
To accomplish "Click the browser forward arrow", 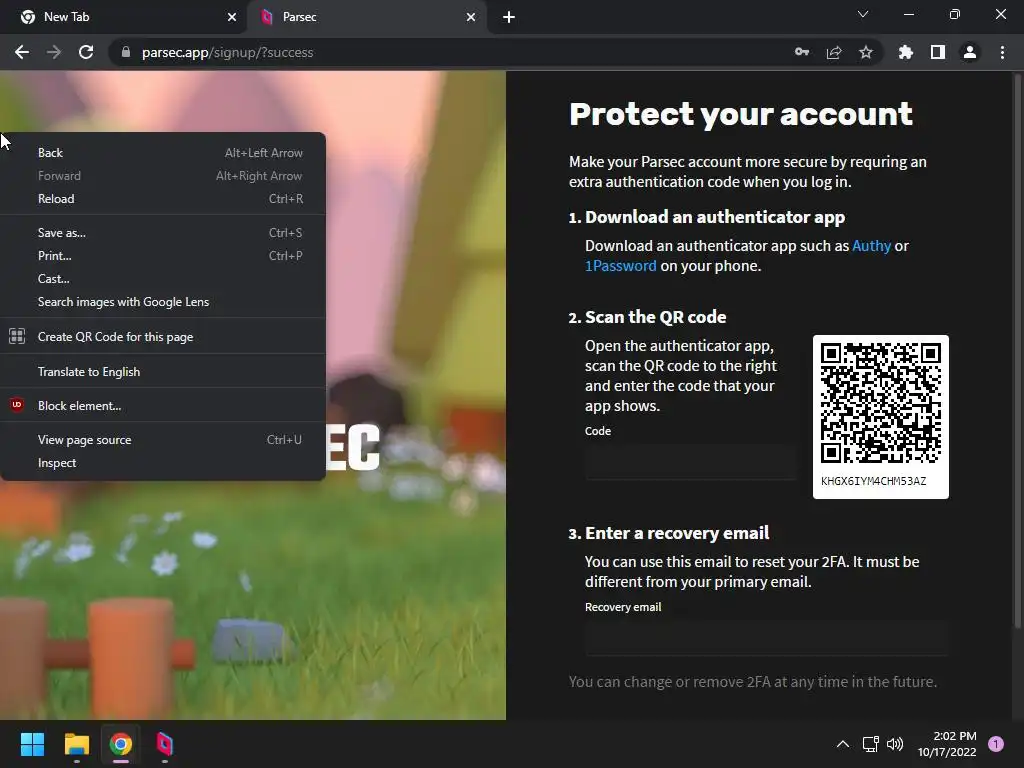I will click(54, 52).
